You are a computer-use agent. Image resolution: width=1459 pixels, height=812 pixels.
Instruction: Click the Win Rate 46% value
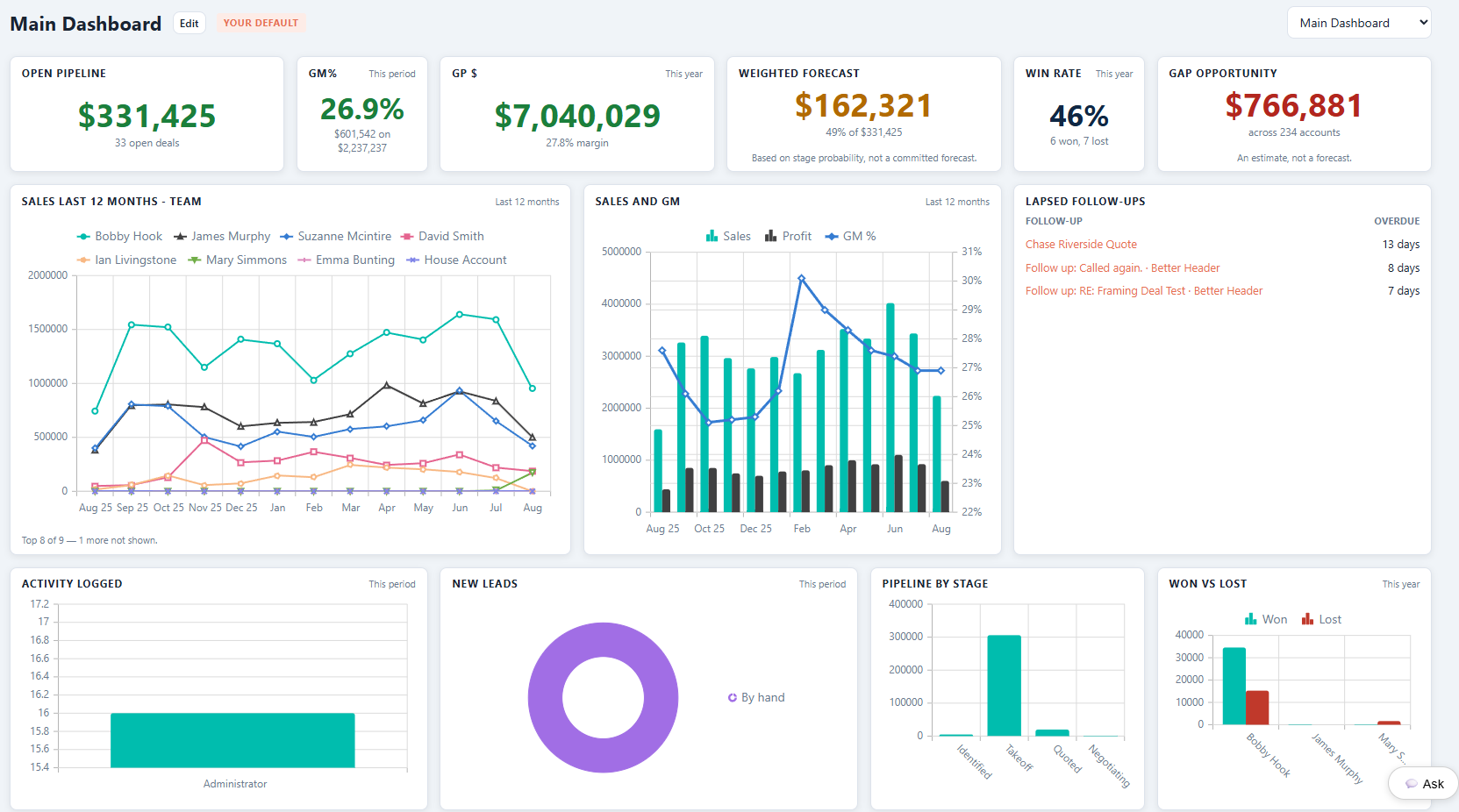(x=1079, y=116)
